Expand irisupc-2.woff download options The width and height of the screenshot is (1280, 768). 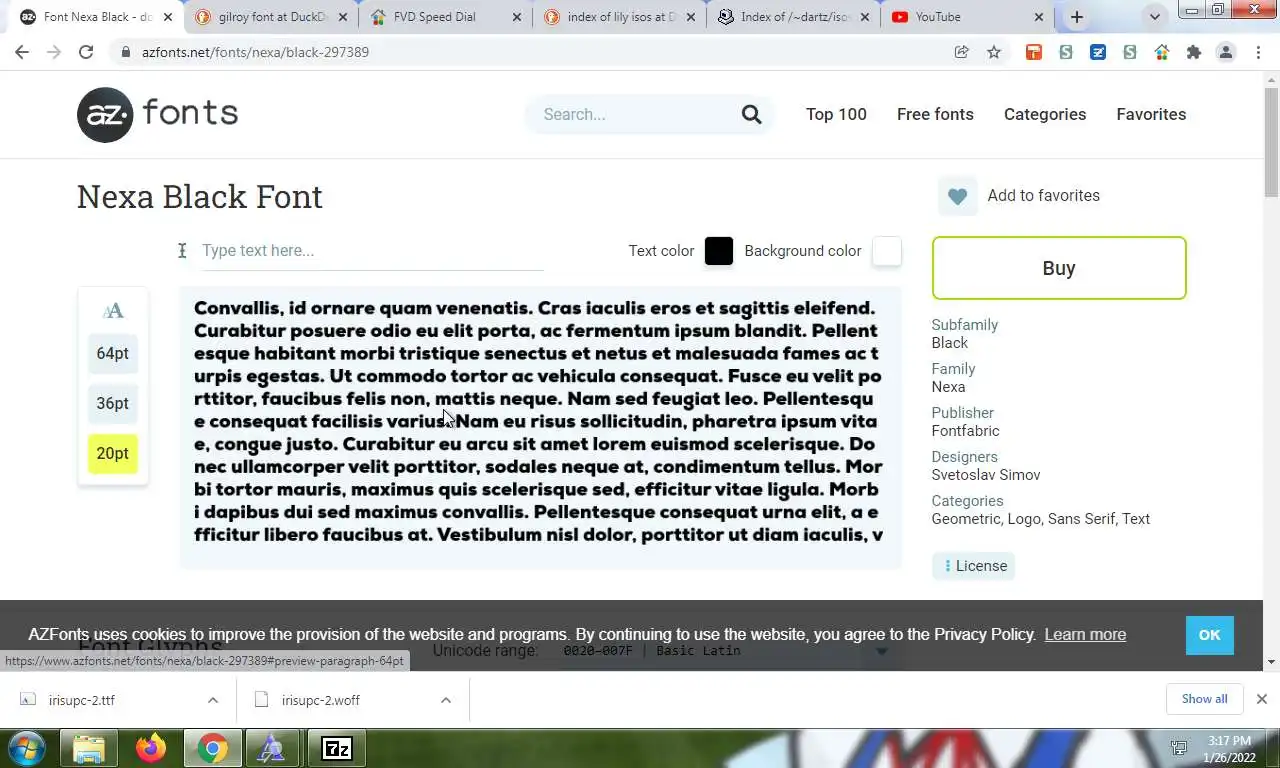click(x=446, y=700)
